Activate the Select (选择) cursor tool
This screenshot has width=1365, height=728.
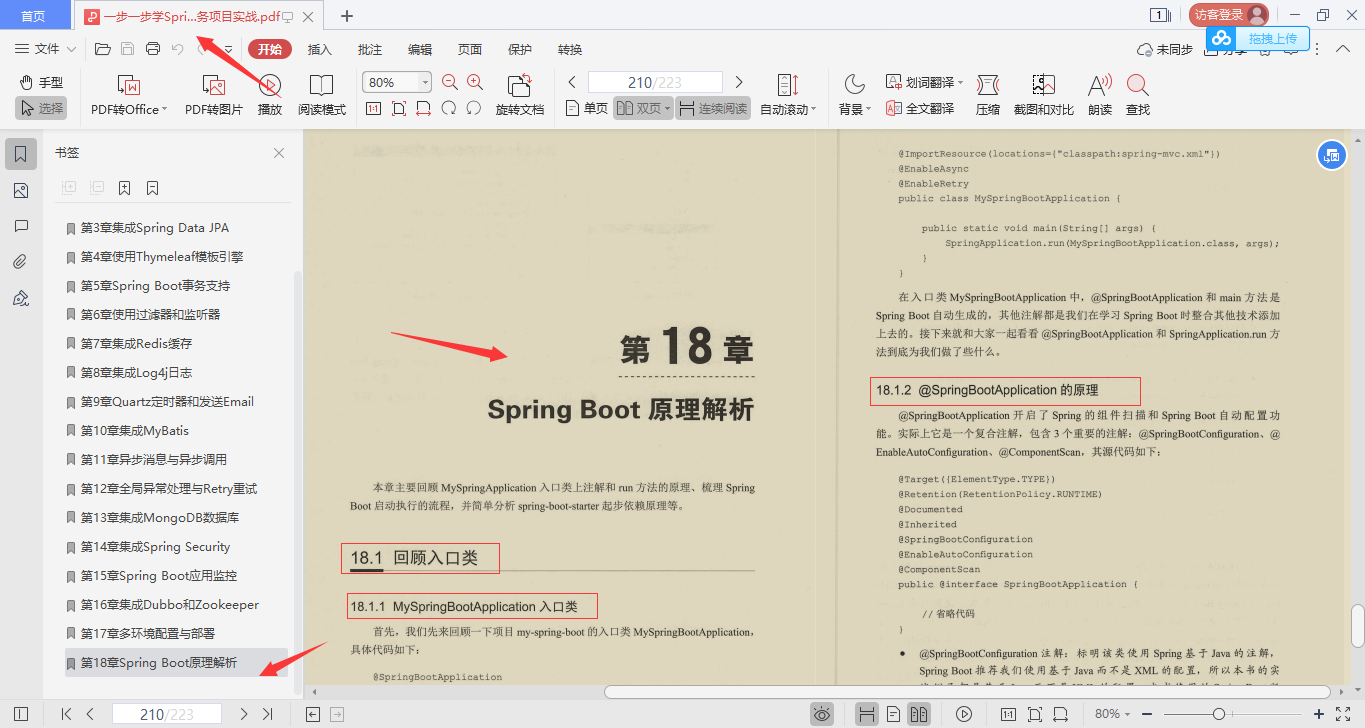click(x=41, y=108)
